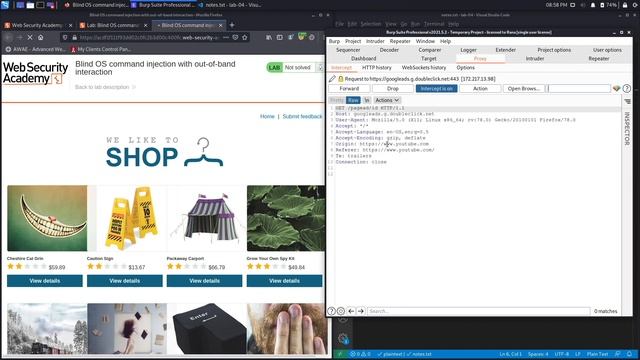
Task: Expand the Actions dropdown in request editor
Action: [x=387, y=100]
